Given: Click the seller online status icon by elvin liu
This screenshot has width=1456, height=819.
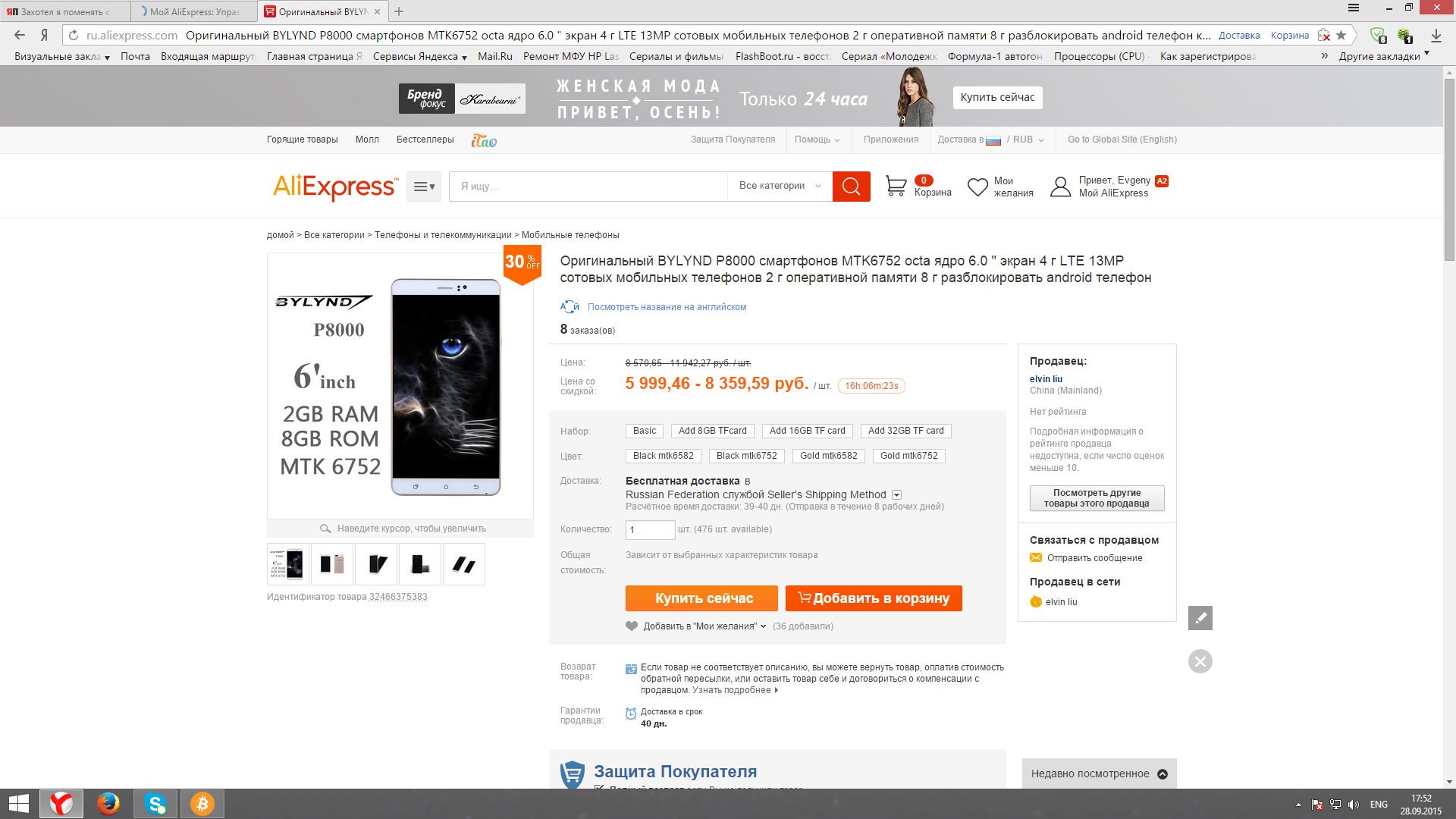Looking at the screenshot, I should point(1036,602).
